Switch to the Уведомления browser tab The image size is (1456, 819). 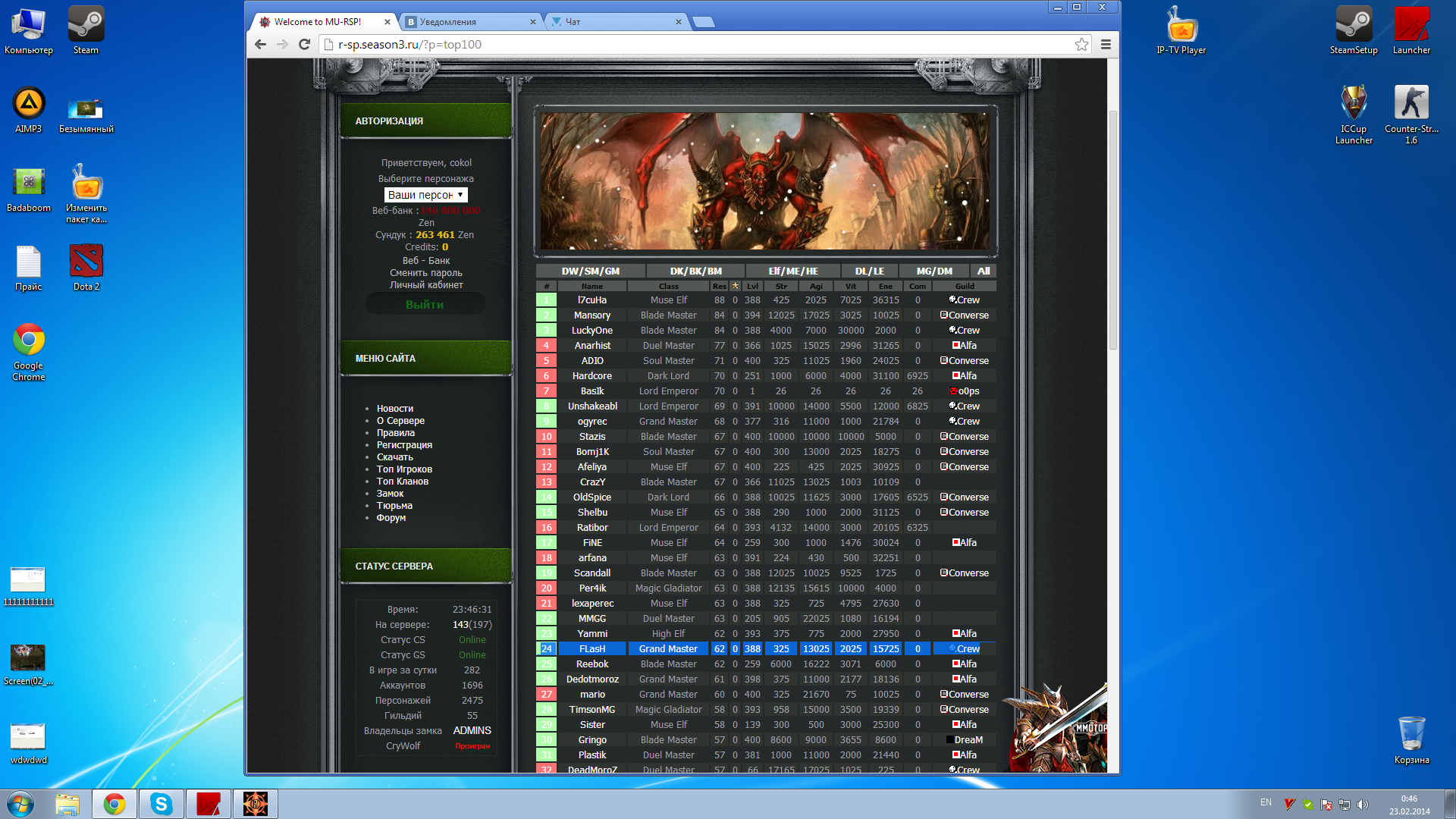pos(470,22)
